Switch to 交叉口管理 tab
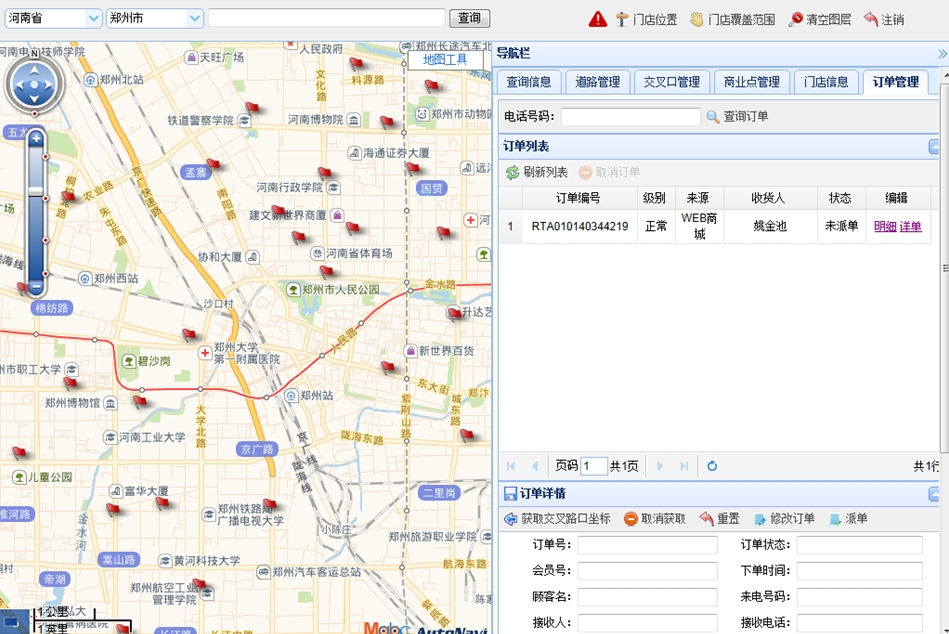 (x=671, y=82)
